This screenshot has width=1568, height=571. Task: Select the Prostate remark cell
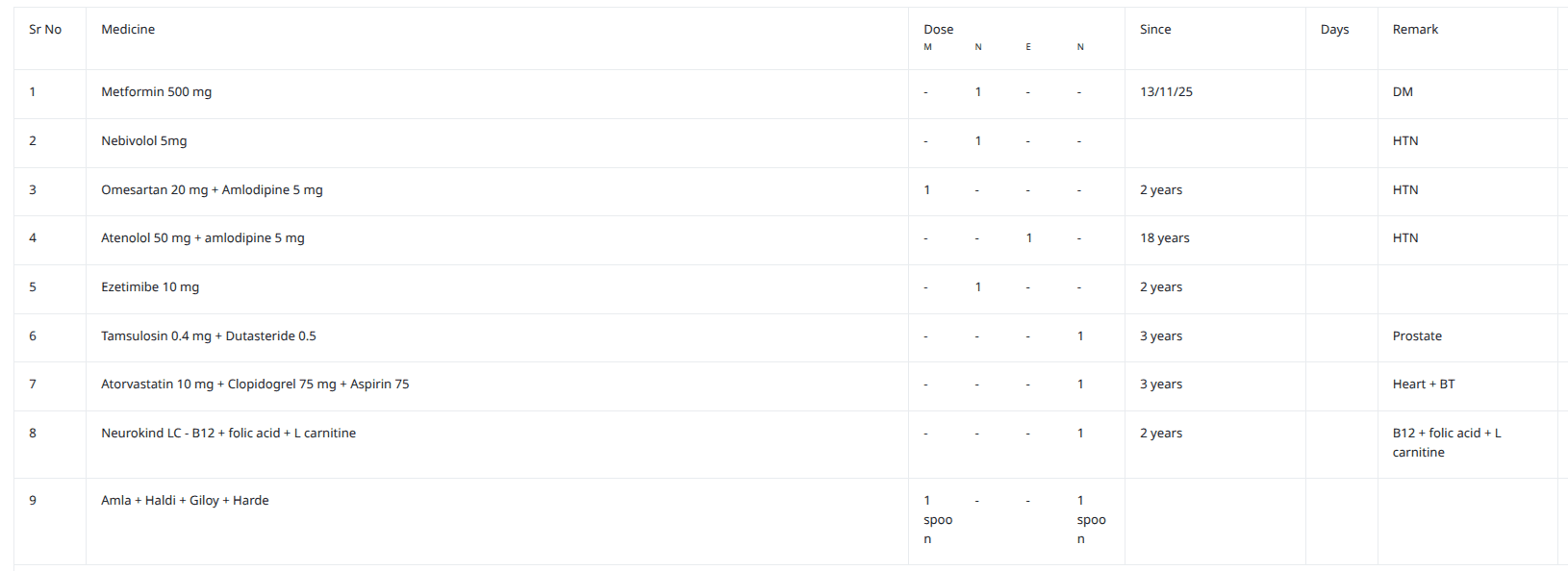[x=1417, y=336]
